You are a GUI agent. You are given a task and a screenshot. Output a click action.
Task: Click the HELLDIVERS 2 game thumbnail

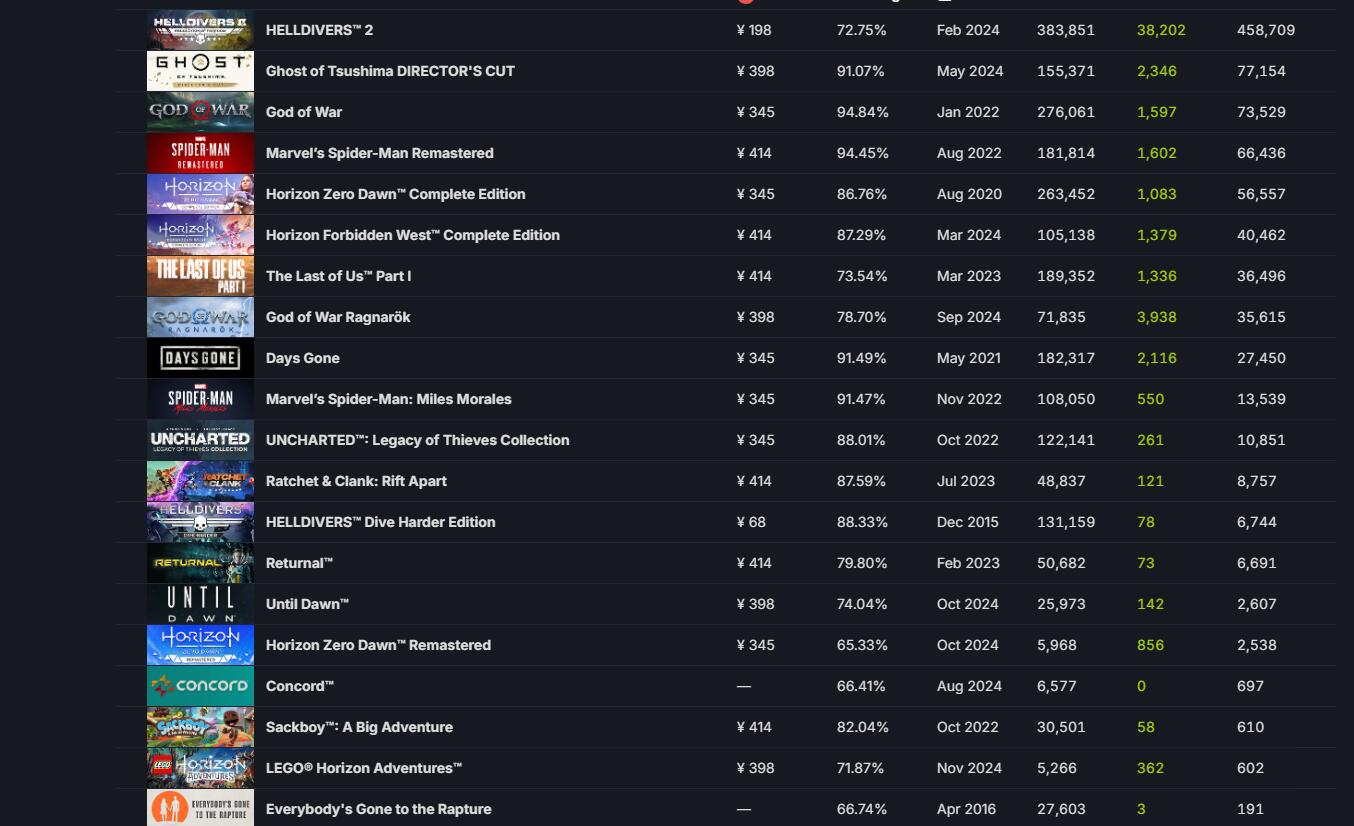coord(200,30)
